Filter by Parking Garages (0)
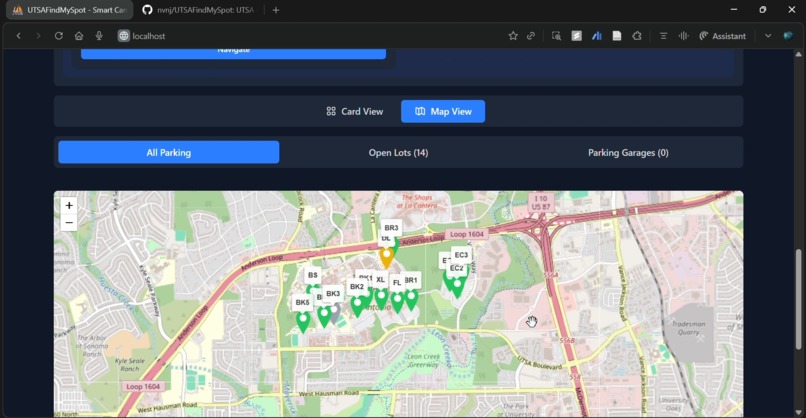 coord(628,153)
